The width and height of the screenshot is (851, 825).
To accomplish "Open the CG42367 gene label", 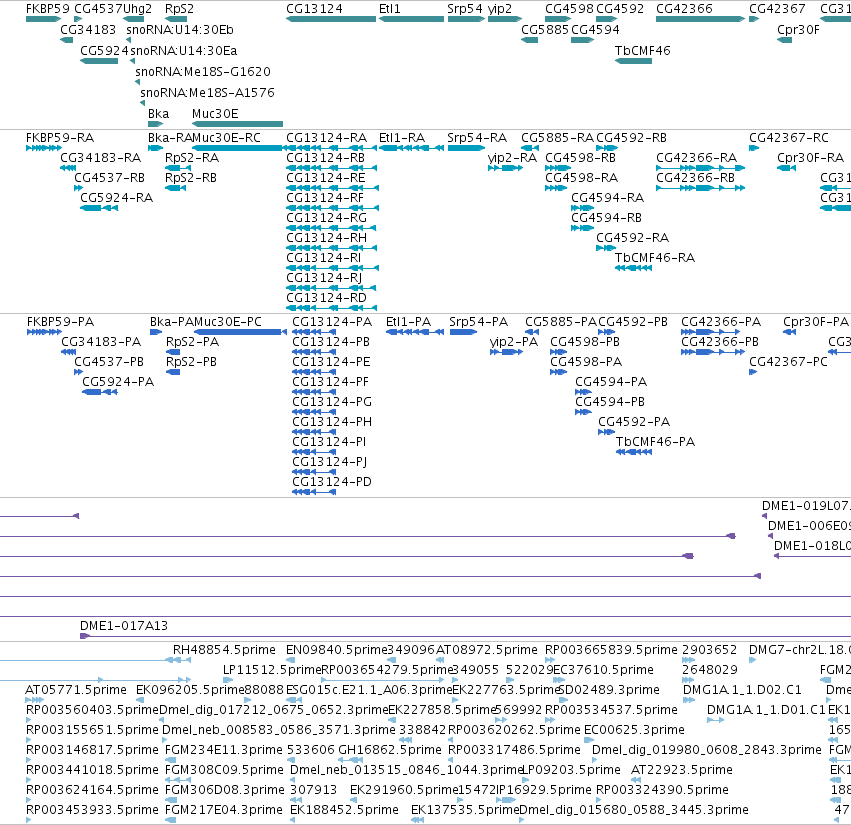I will tap(777, 9).
